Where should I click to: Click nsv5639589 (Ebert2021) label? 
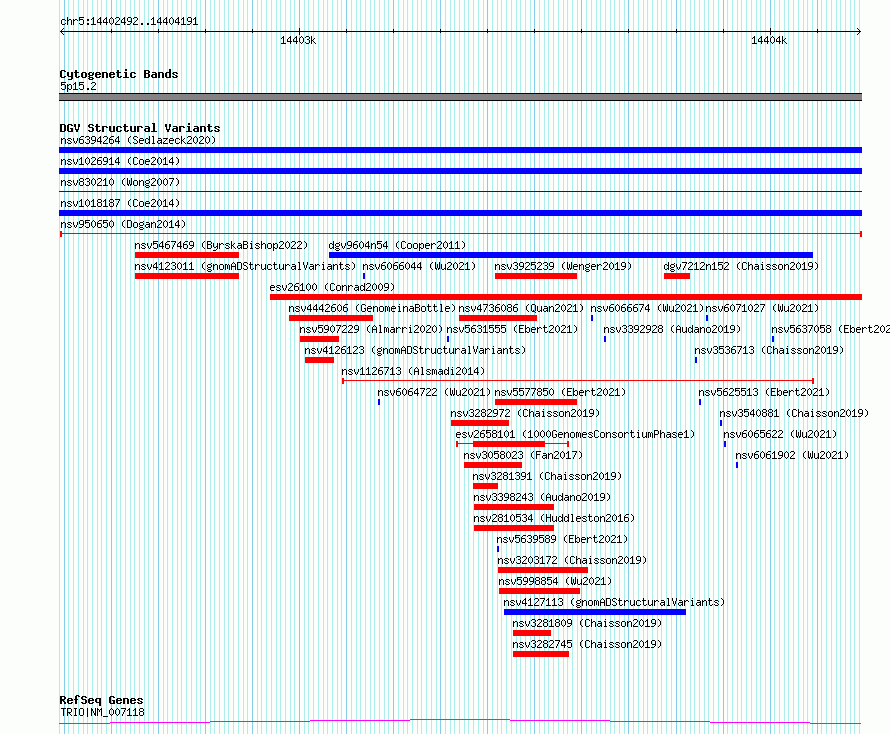click(x=562, y=539)
